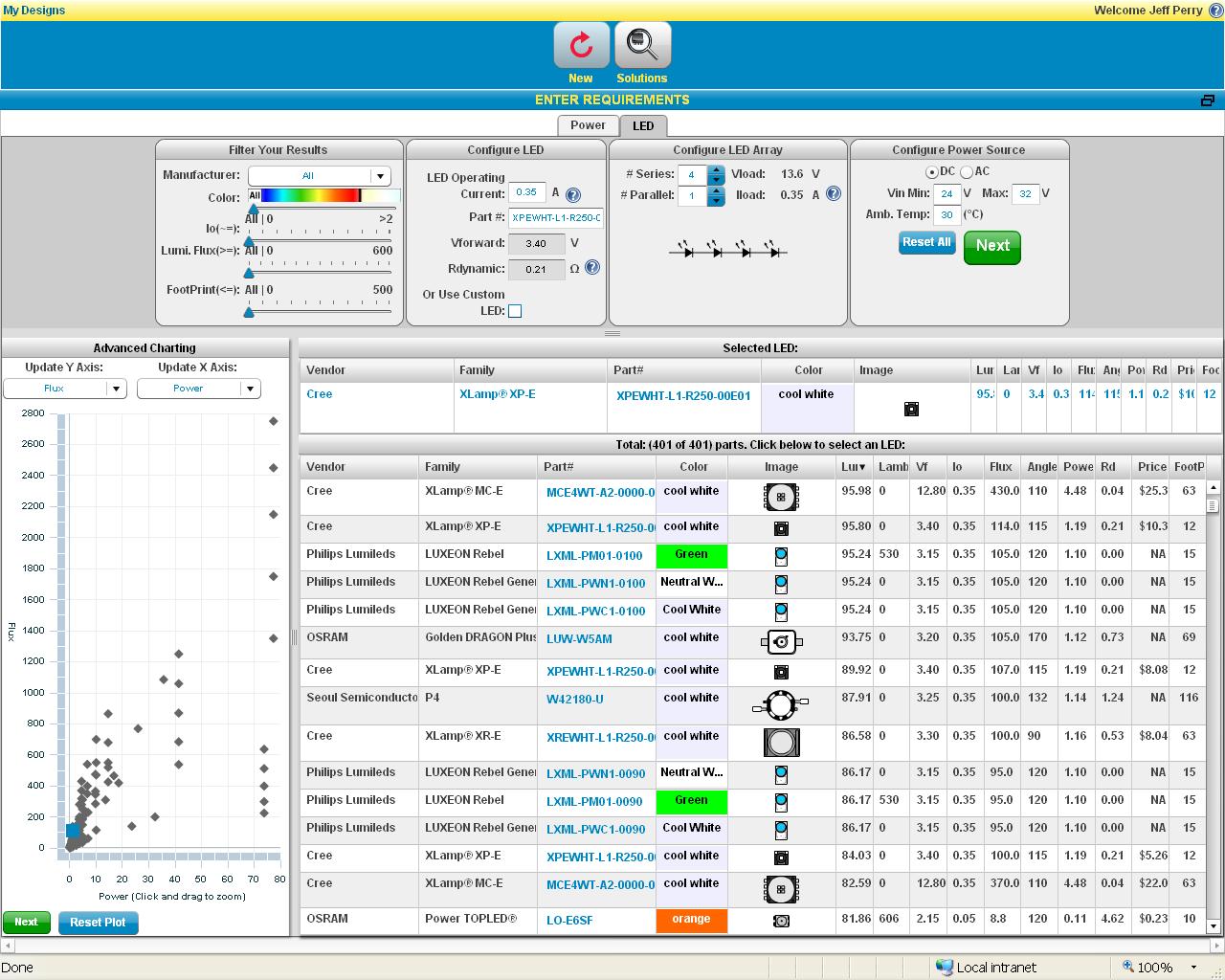
Task: Switch to the Power tab
Action: (588, 125)
